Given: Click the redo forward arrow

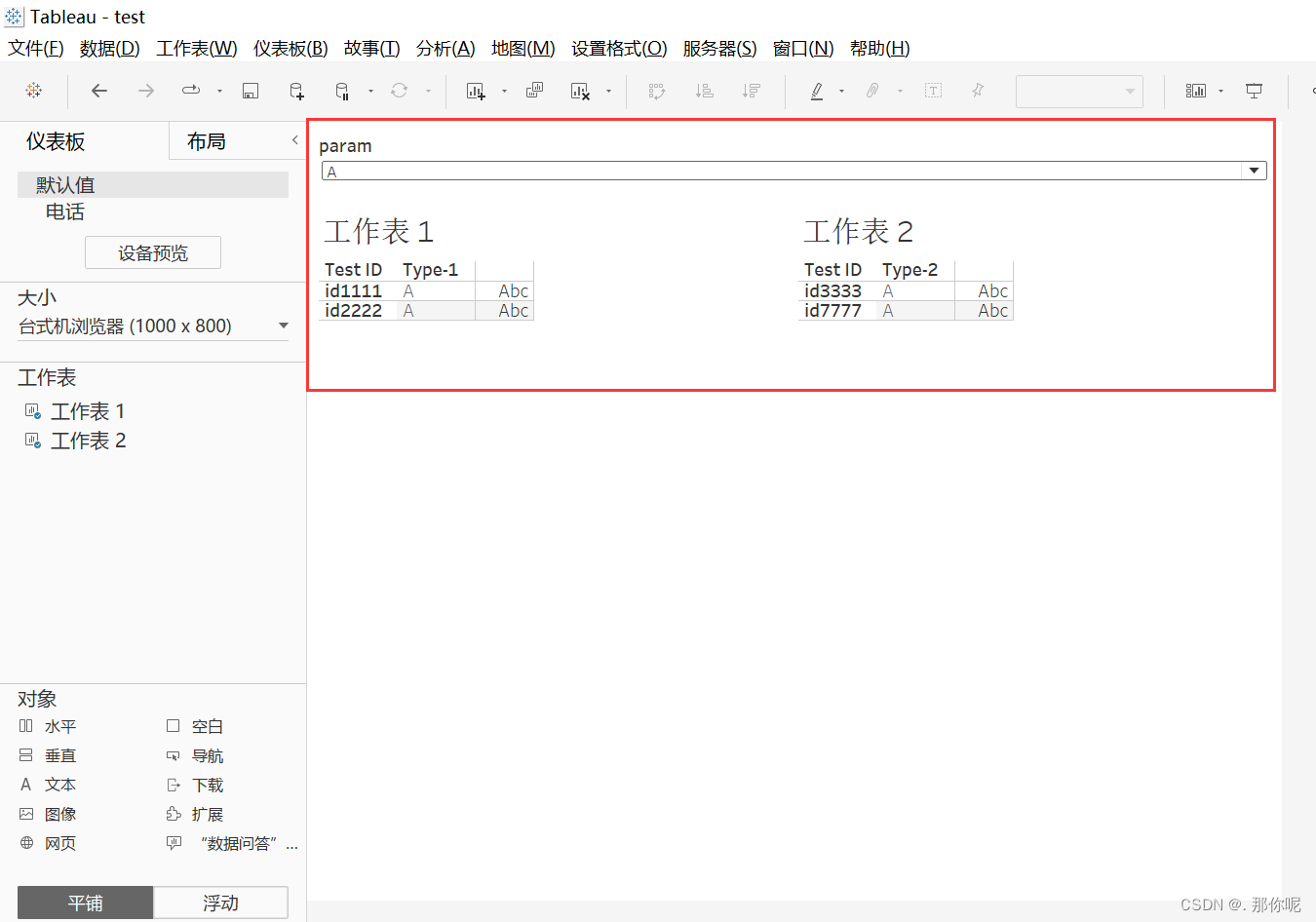Looking at the screenshot, I should pyautogui.click(x=146, y=91).
